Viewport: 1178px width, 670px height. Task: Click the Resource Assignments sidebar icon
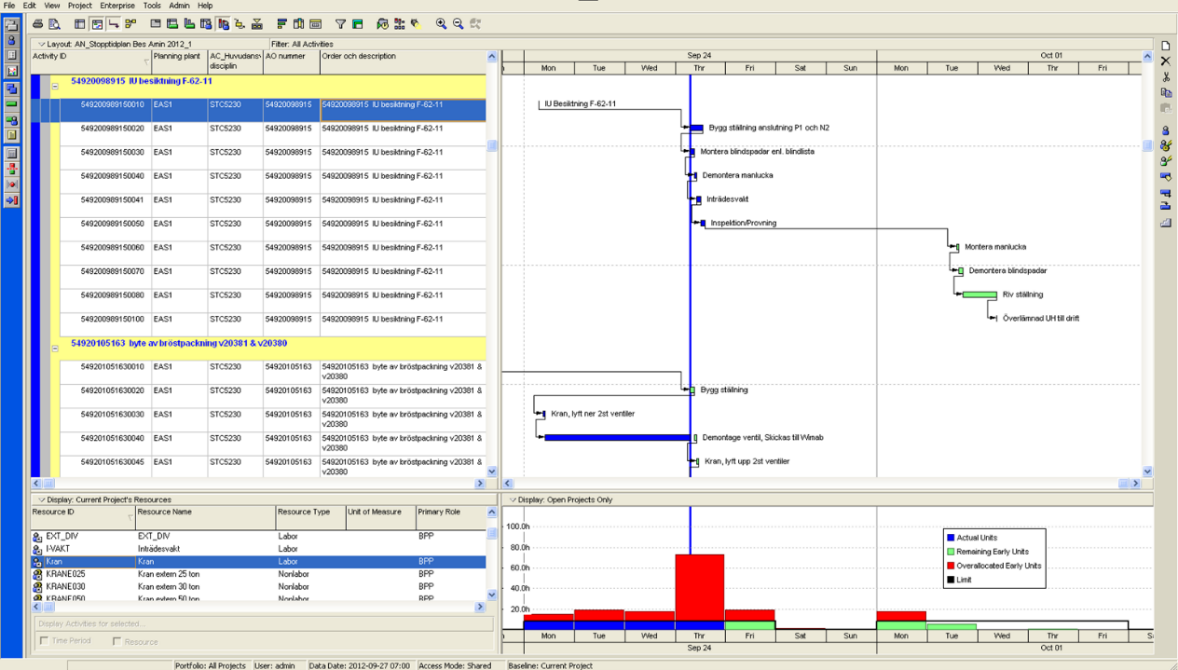click(x=12, y=120)
